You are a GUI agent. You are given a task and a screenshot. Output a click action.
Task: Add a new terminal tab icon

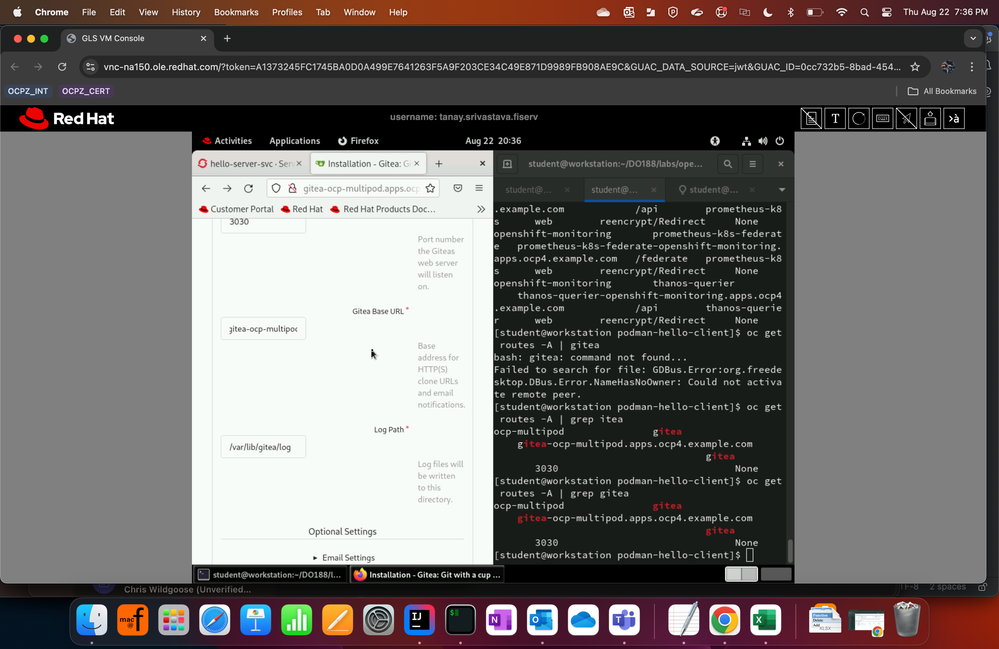tap(507, 164)
